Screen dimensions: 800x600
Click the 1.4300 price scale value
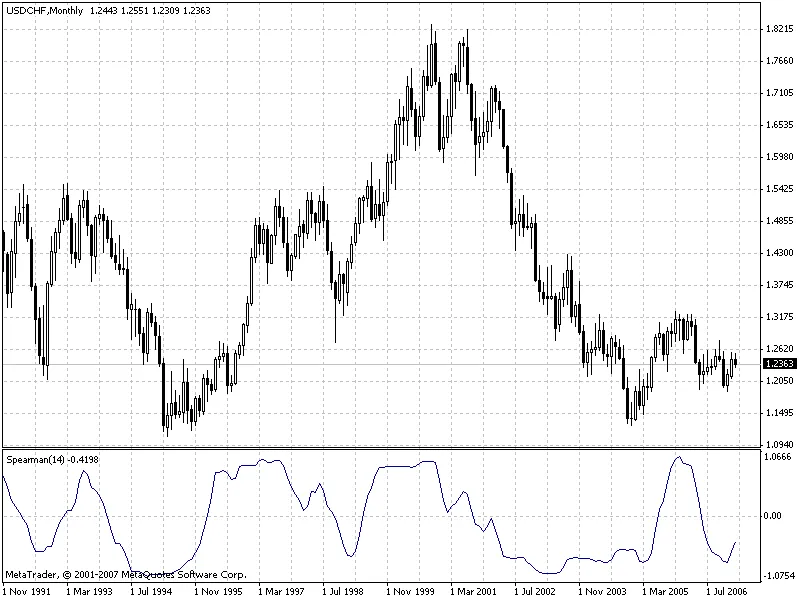[777, 253]
